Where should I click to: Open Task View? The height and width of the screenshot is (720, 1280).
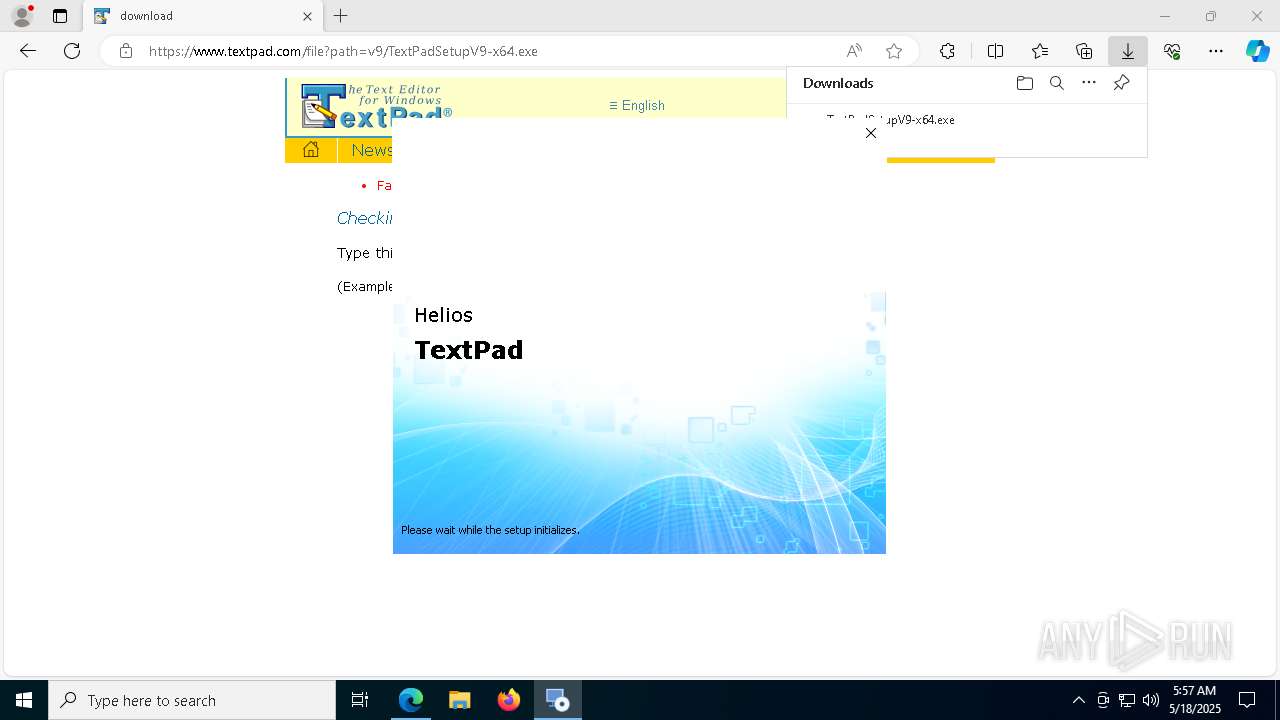click(x=360, y=700)
